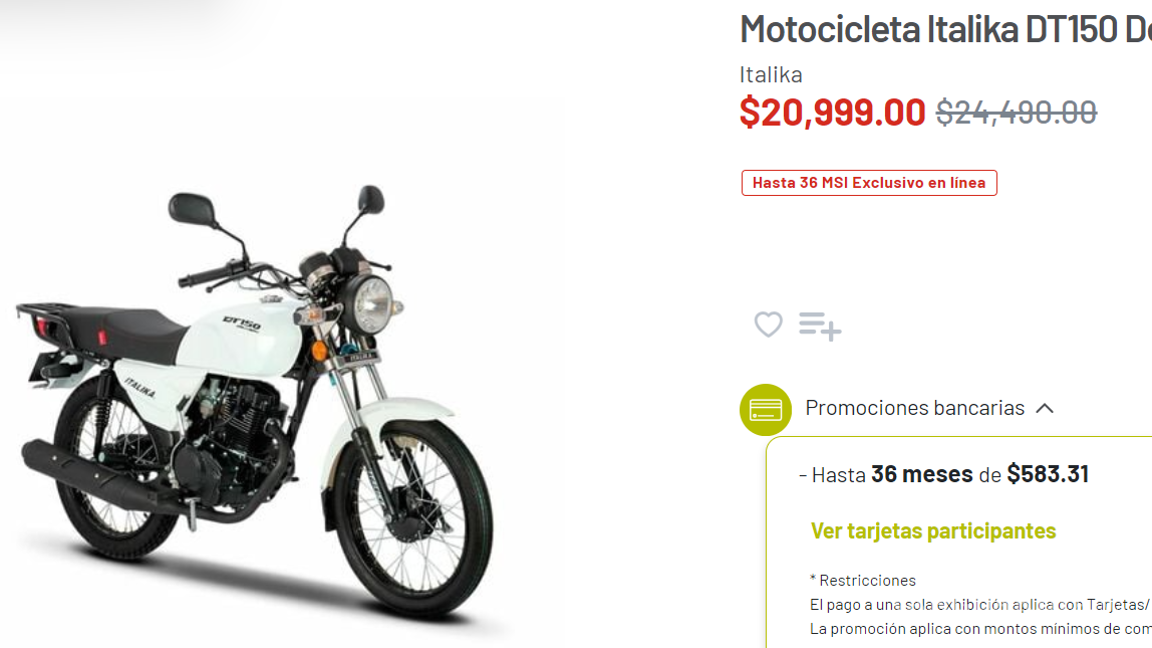The width and height of the screenshot is (1152, 648).
Task: Select the Hasta 36 MSI Exclusivo badge
Action: 868,182
